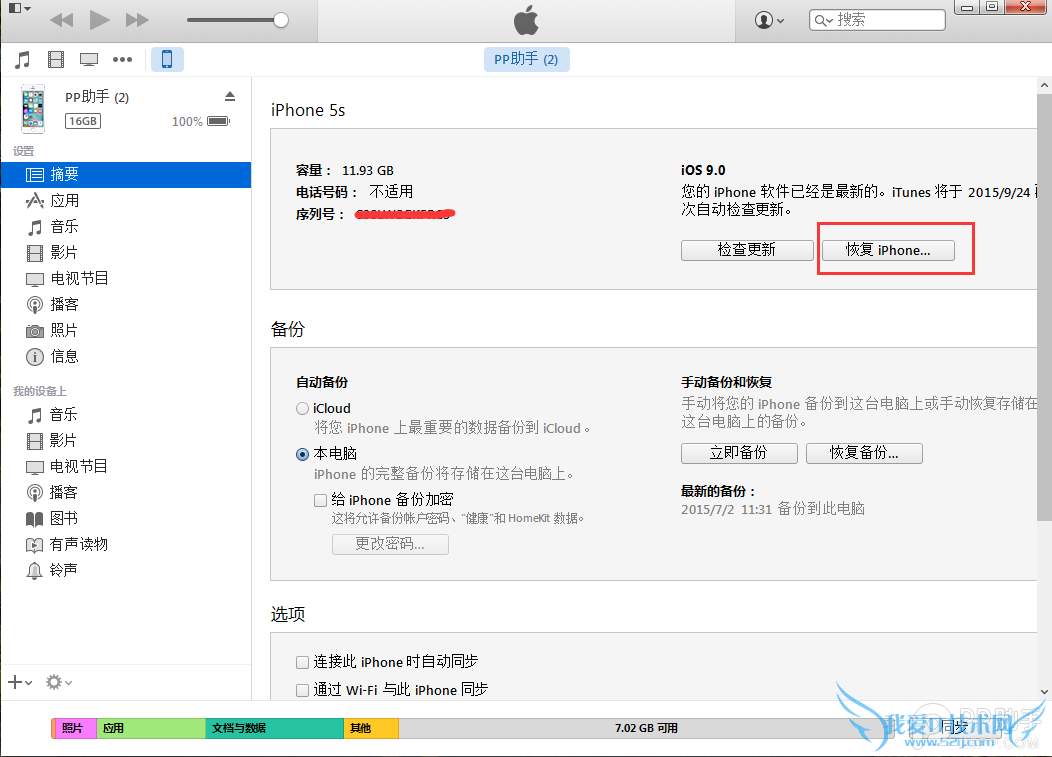
Task: Click vertical scrollbar up arrow
Action: click(1044, 85)
